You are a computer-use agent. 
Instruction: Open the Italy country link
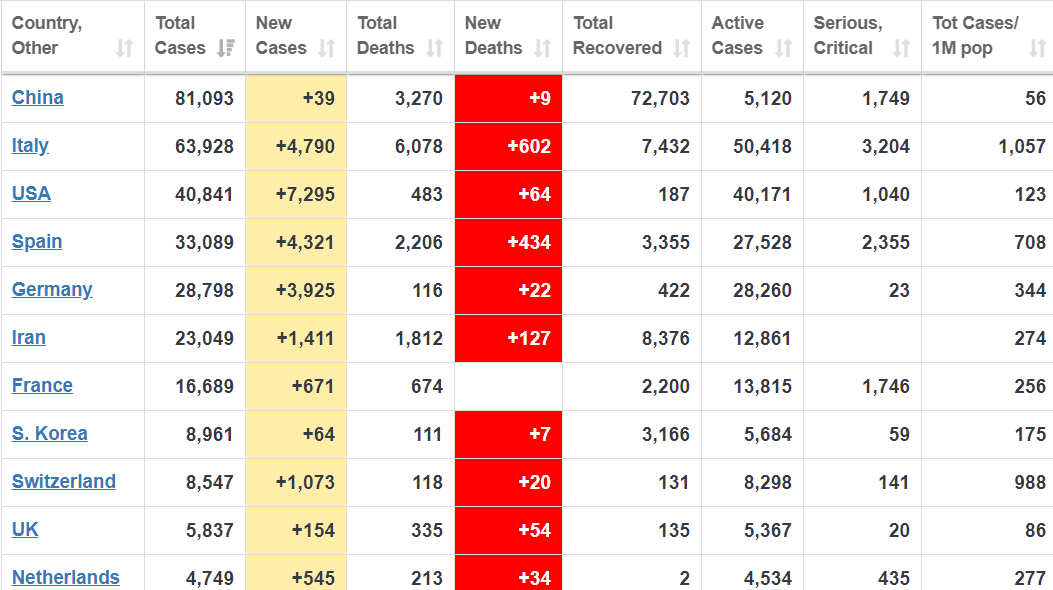[x=30, y=146]
